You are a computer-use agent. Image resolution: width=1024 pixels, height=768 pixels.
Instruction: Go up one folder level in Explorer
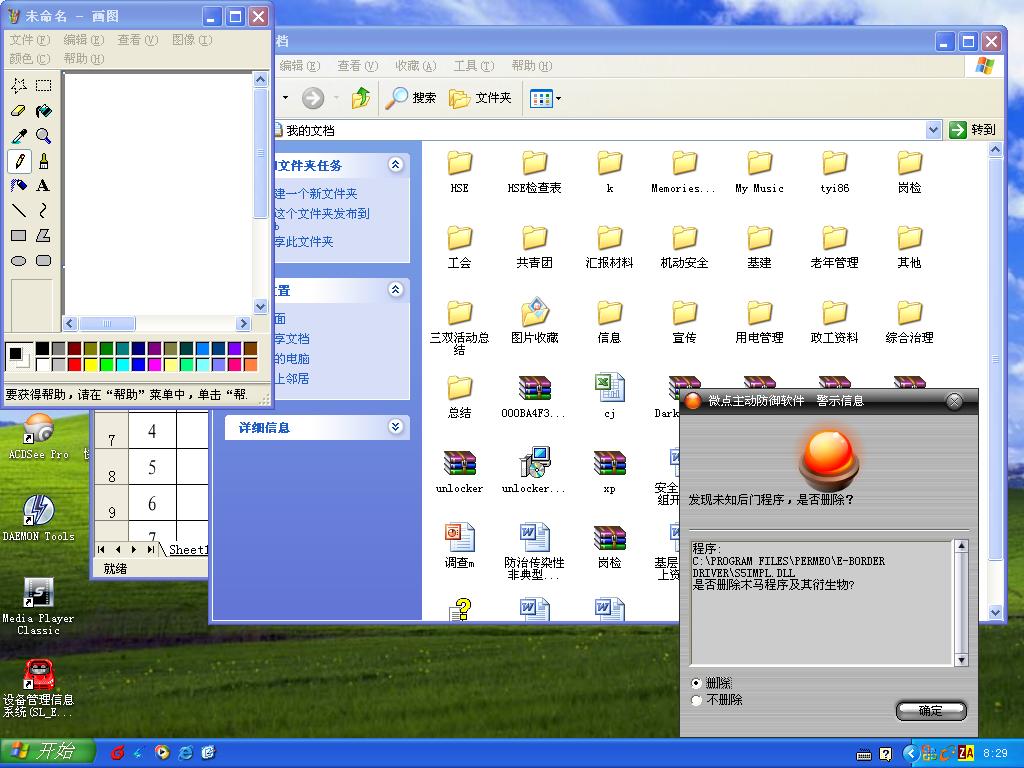(x=361, y=98)
